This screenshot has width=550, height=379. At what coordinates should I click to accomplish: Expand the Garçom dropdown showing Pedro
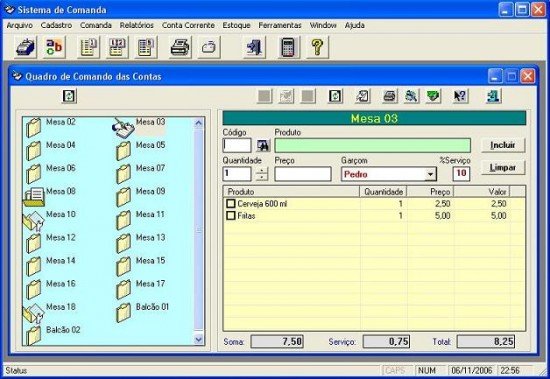[430, 174]
